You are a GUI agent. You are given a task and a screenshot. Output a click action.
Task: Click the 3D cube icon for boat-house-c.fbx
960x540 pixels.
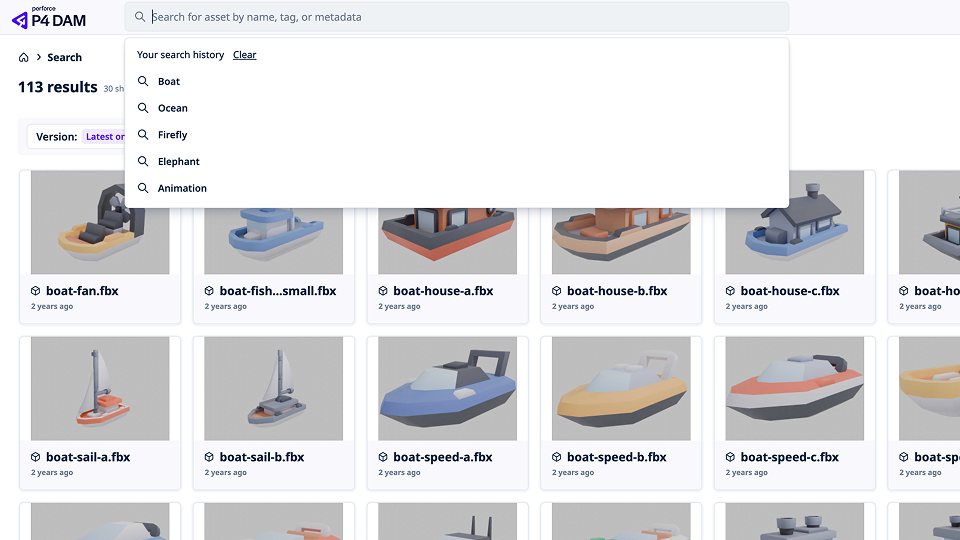[730, 291]
